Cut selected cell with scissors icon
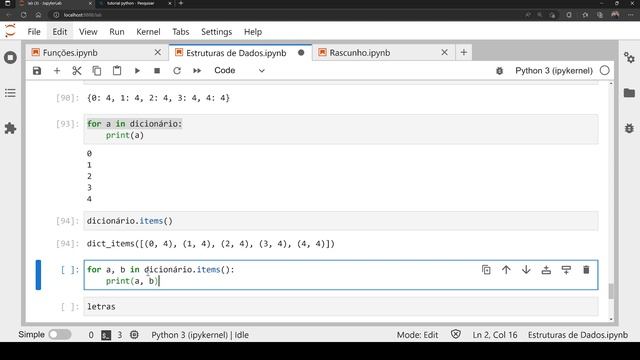640x360 pixels. point(77,71)
